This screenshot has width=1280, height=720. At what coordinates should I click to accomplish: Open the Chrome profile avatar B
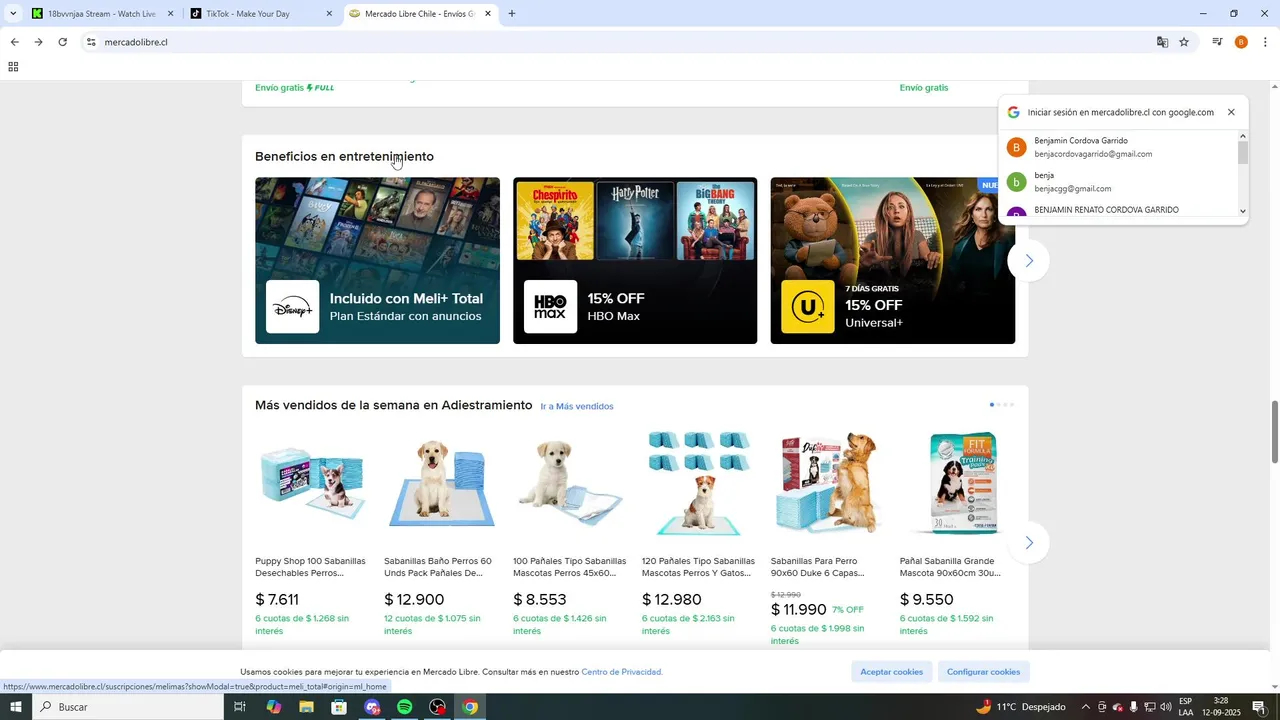click(1241, 42)
